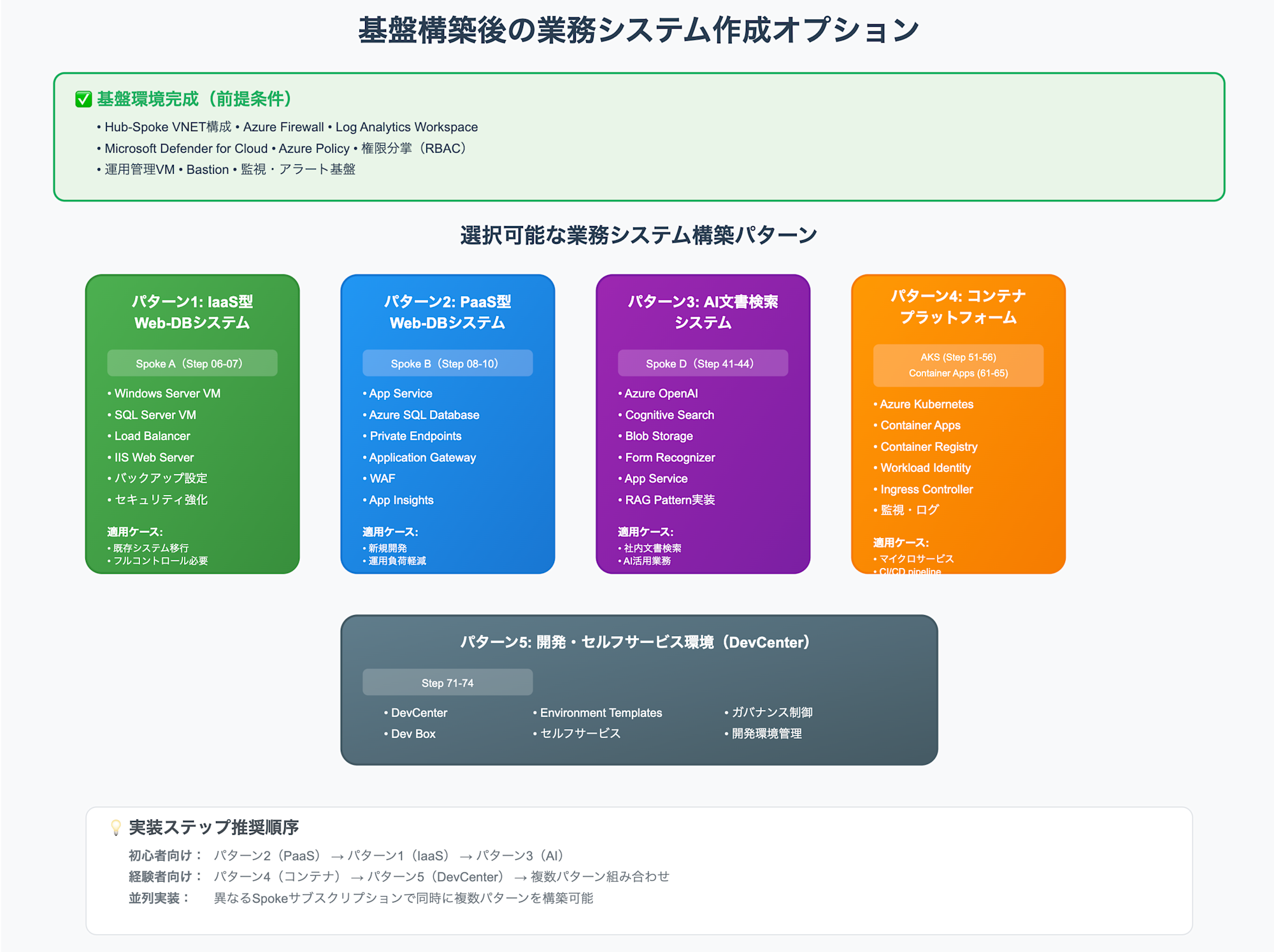Click the Private Endpoints item
This screenshot has width=1274, height=952.
tap(412, 436)
